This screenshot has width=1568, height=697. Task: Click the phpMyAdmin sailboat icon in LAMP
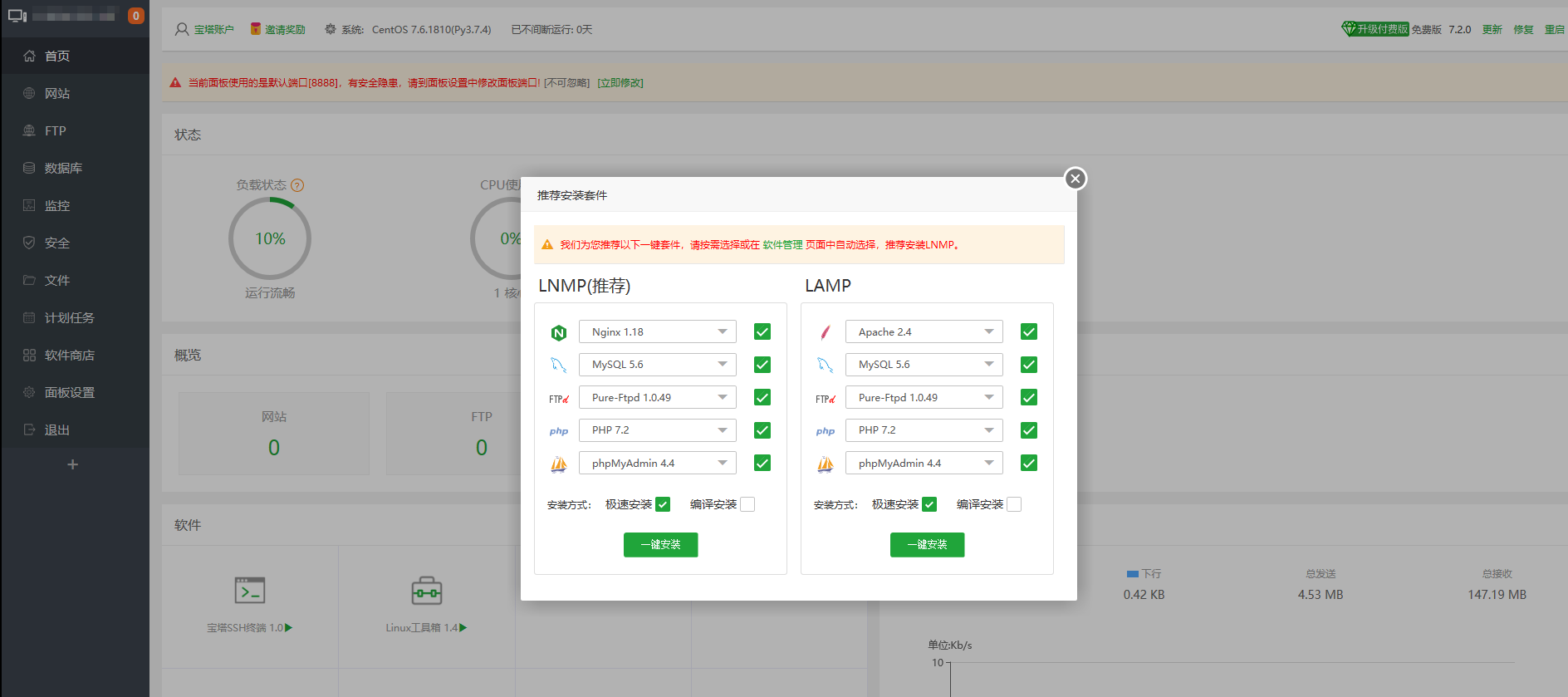click(x=826, y=464)
